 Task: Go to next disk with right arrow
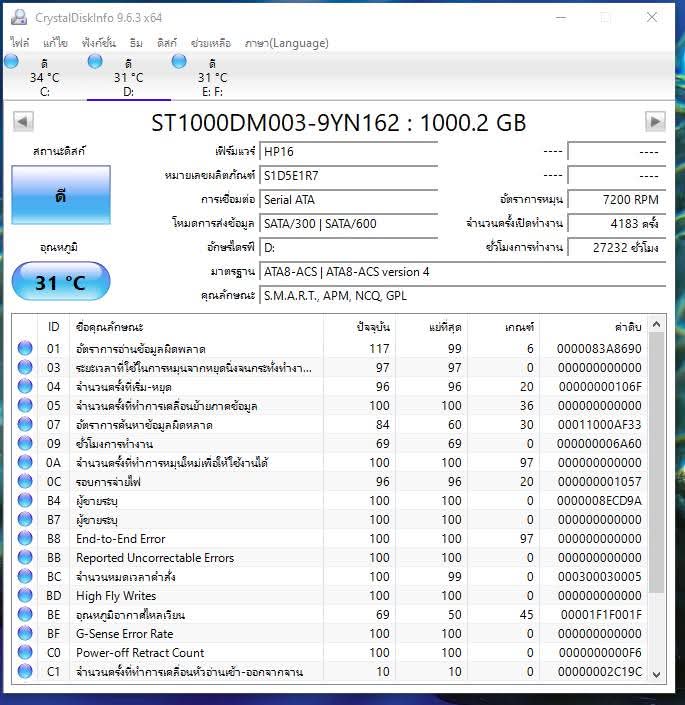click(655, 121)
